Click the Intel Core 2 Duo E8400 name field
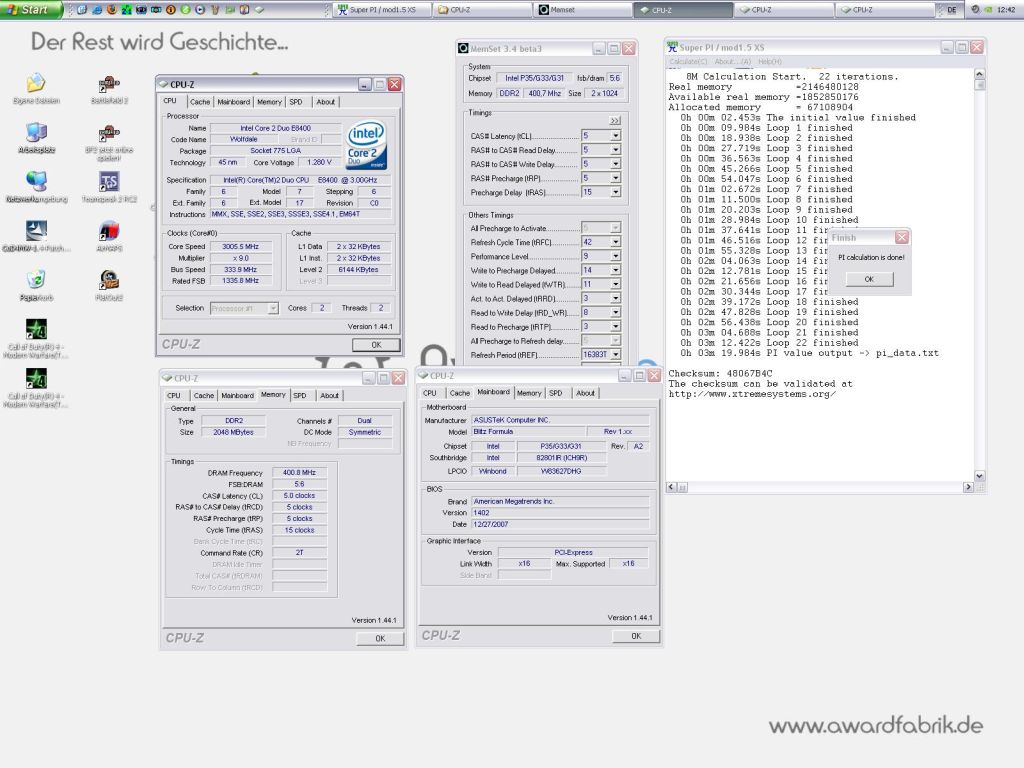 [276, 128]
